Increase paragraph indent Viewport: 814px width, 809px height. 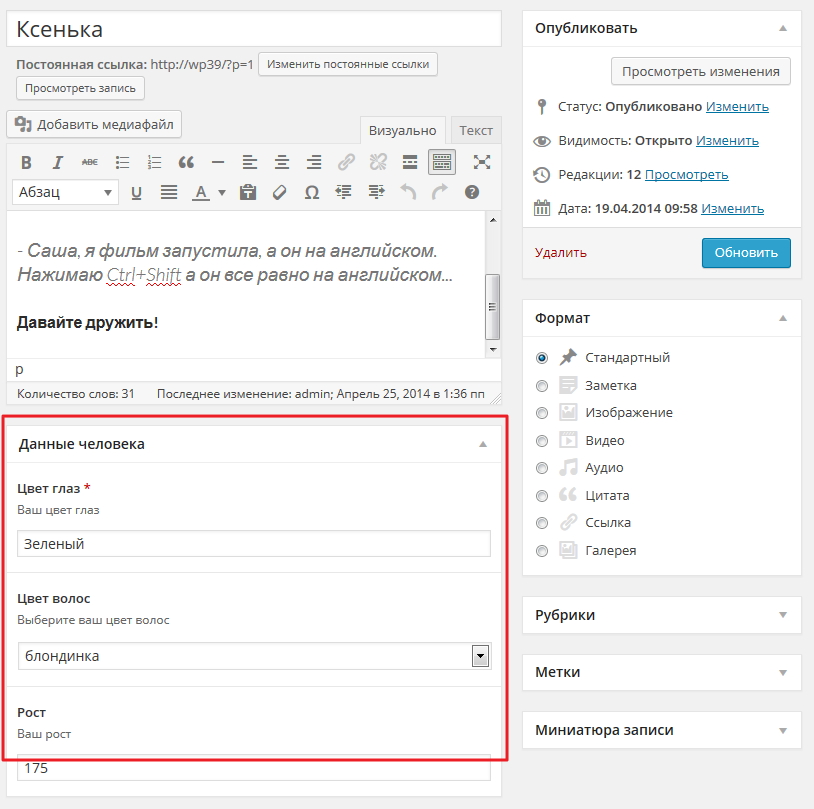(376, 193)
